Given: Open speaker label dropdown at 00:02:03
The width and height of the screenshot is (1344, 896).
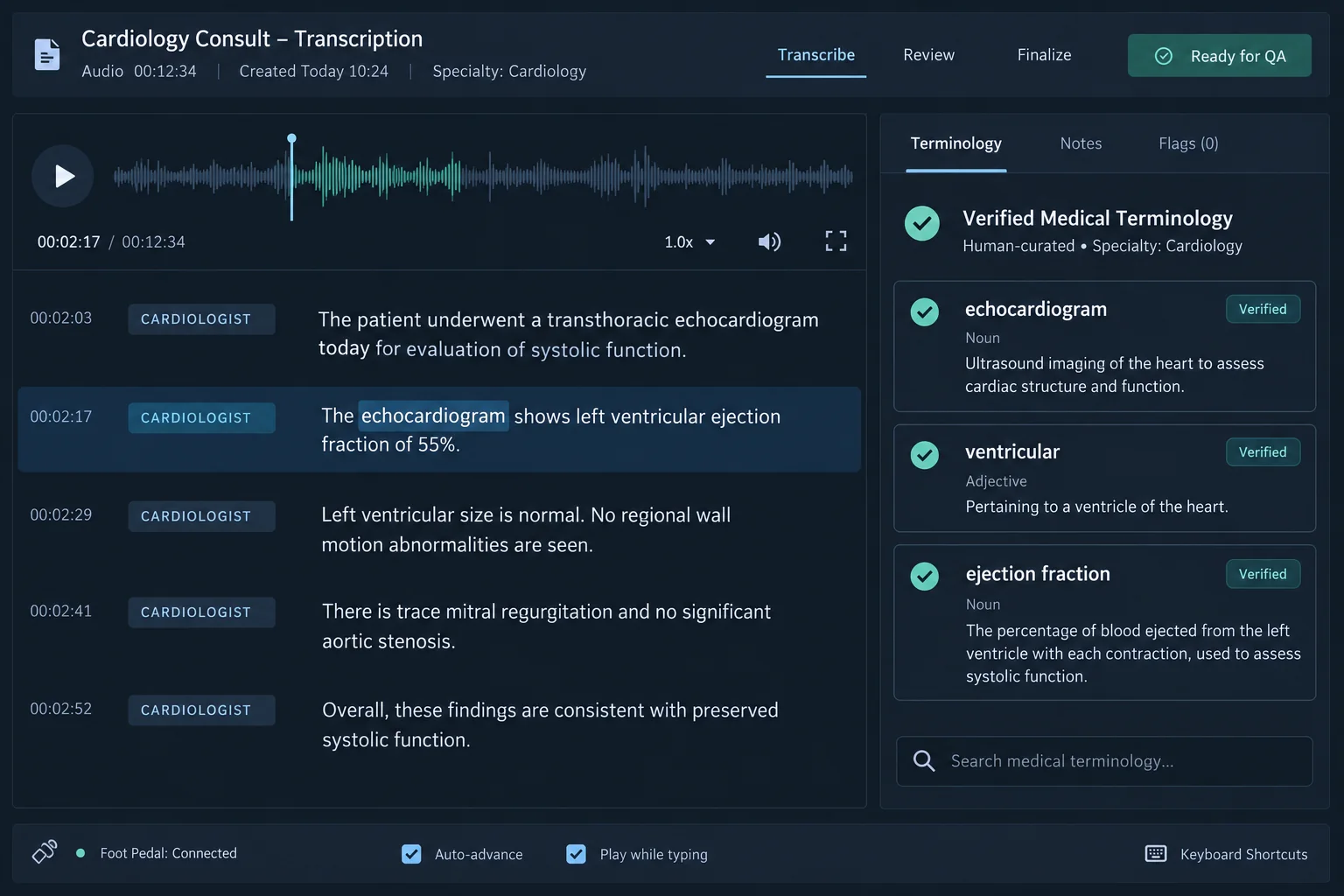Looking at the screenshot, I should point(201,319).
